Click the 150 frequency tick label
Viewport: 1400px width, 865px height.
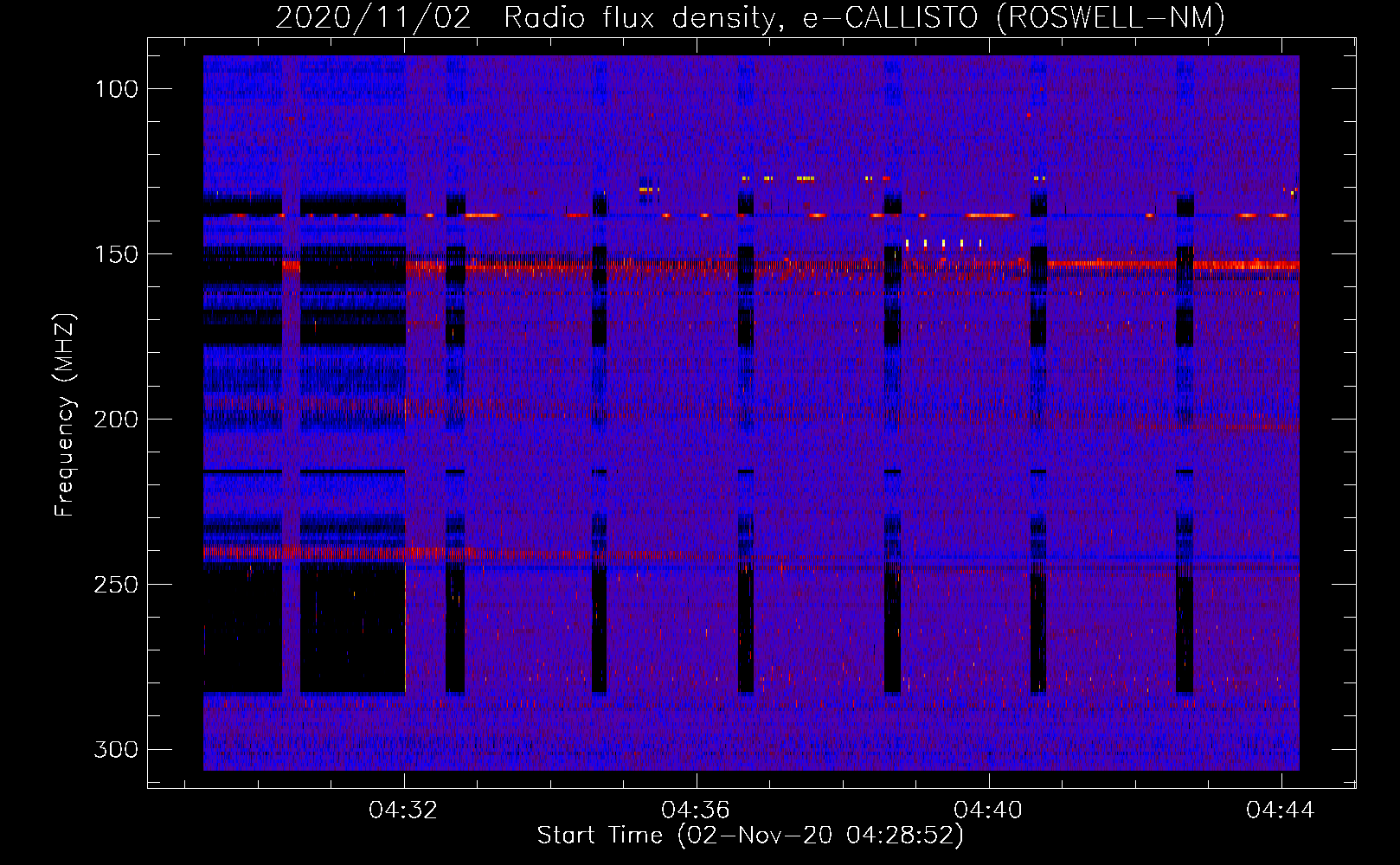point(117,254)
